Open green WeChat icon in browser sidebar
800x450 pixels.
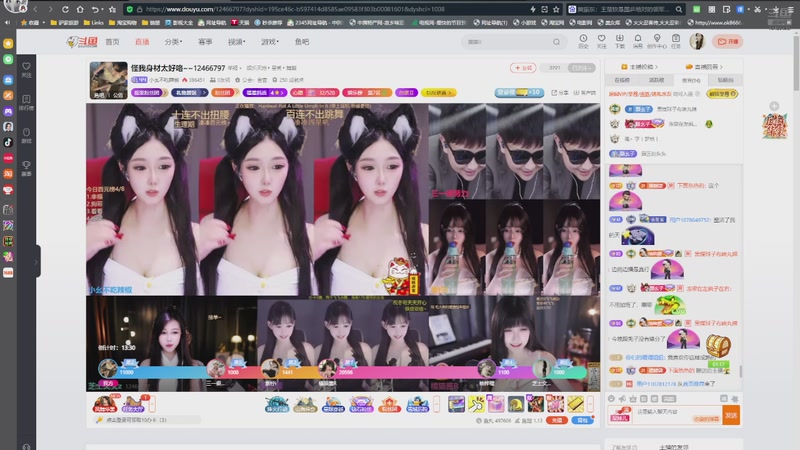(8, 59)
